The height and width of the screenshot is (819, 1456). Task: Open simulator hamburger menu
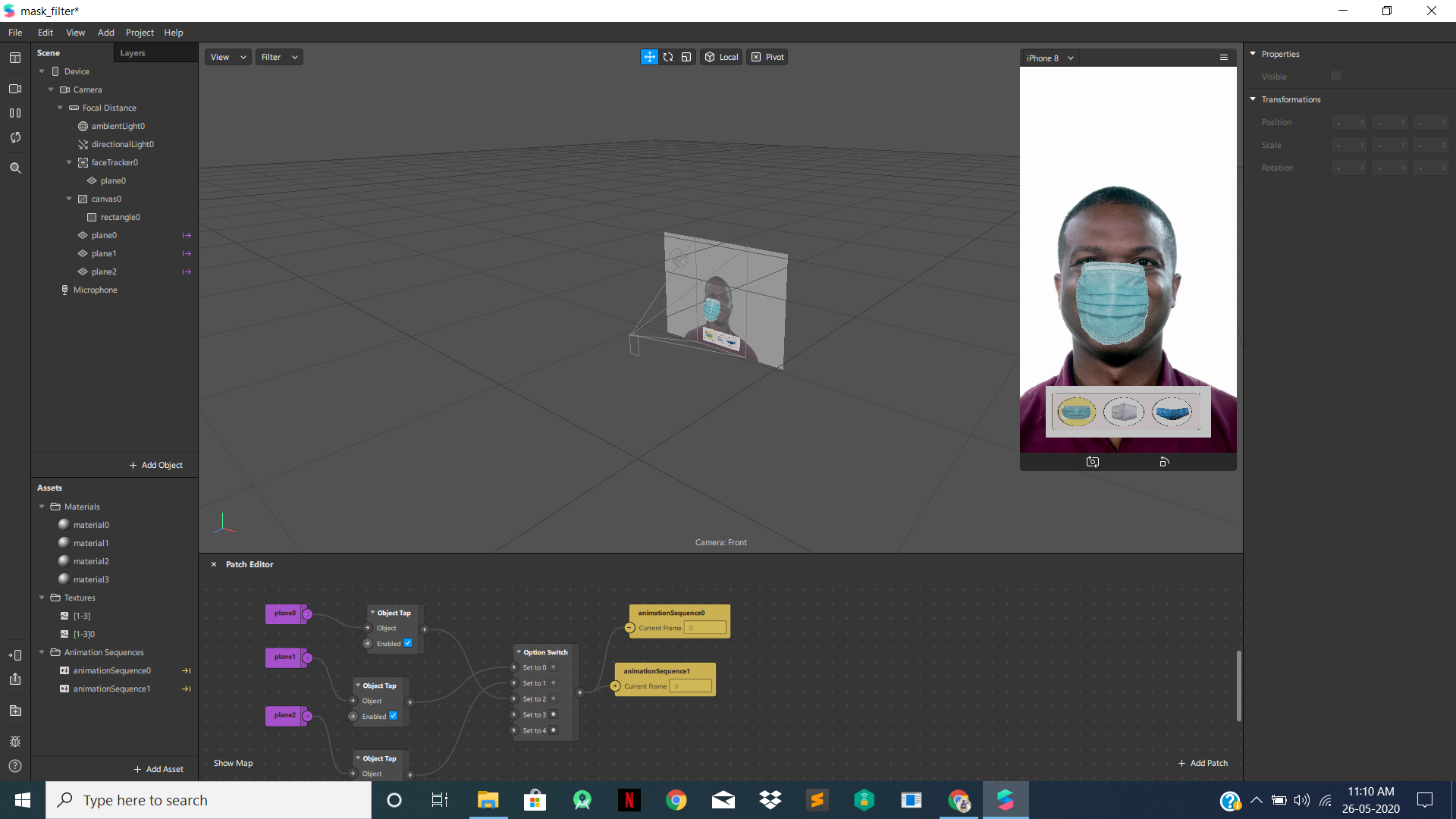(1223, 58)
